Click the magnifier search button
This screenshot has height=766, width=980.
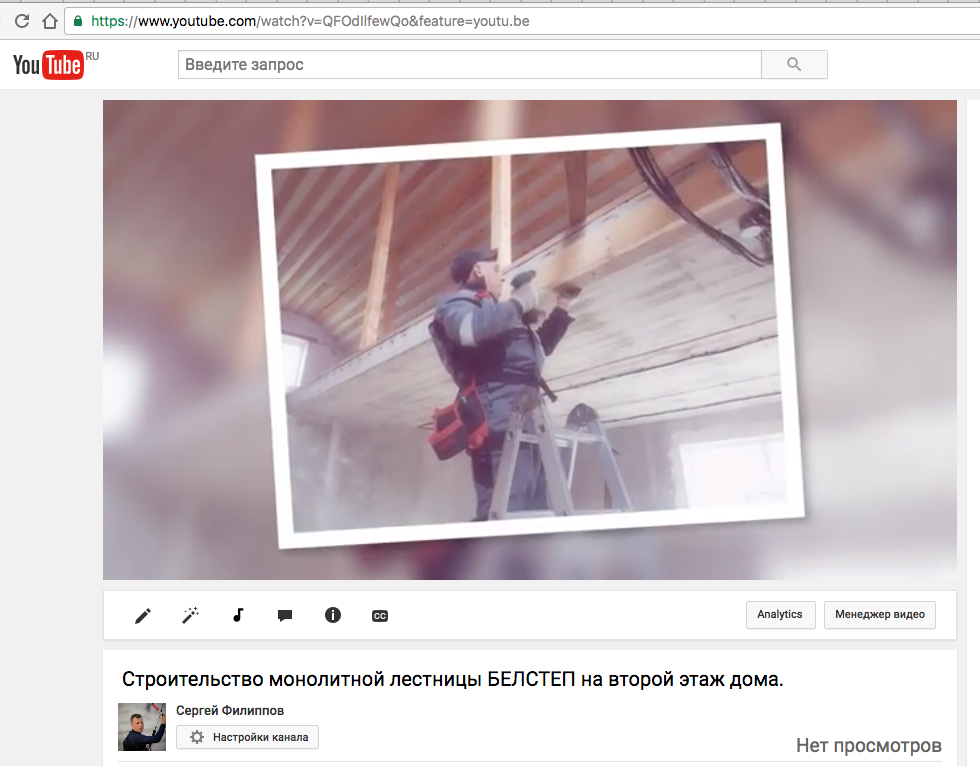(794, 65)
